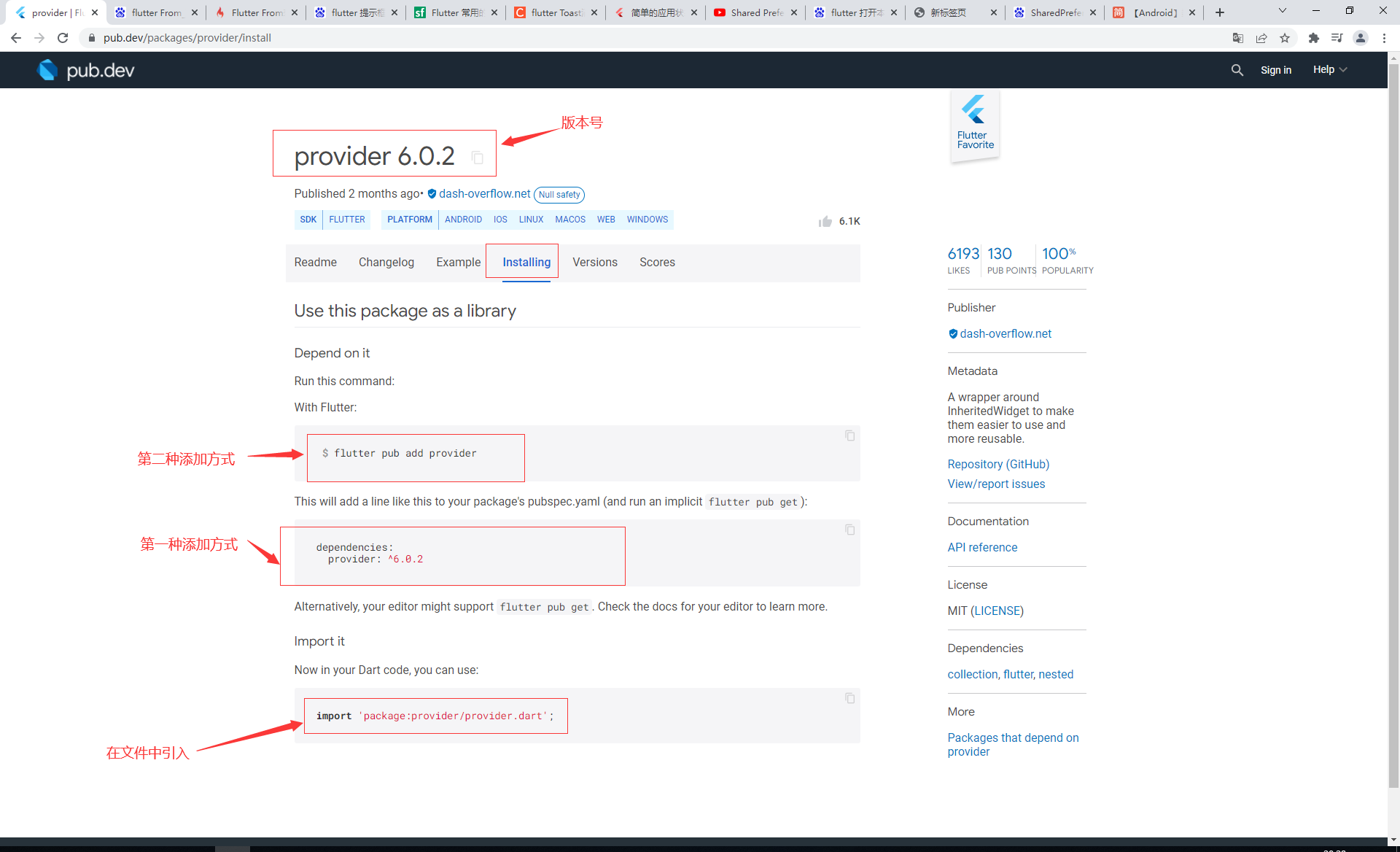Click the pub.dev logo
The height and width of the screenshot is (852, 1400).
(86, 70)
